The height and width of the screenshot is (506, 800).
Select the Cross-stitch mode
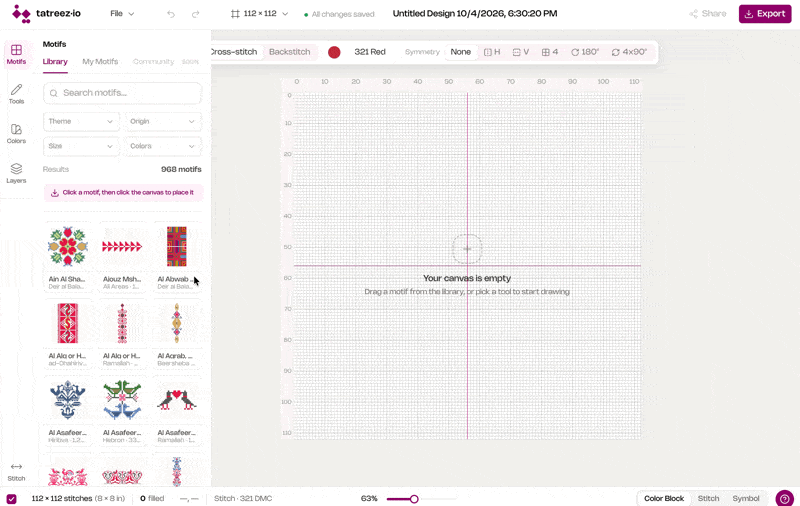coord(235,52)
